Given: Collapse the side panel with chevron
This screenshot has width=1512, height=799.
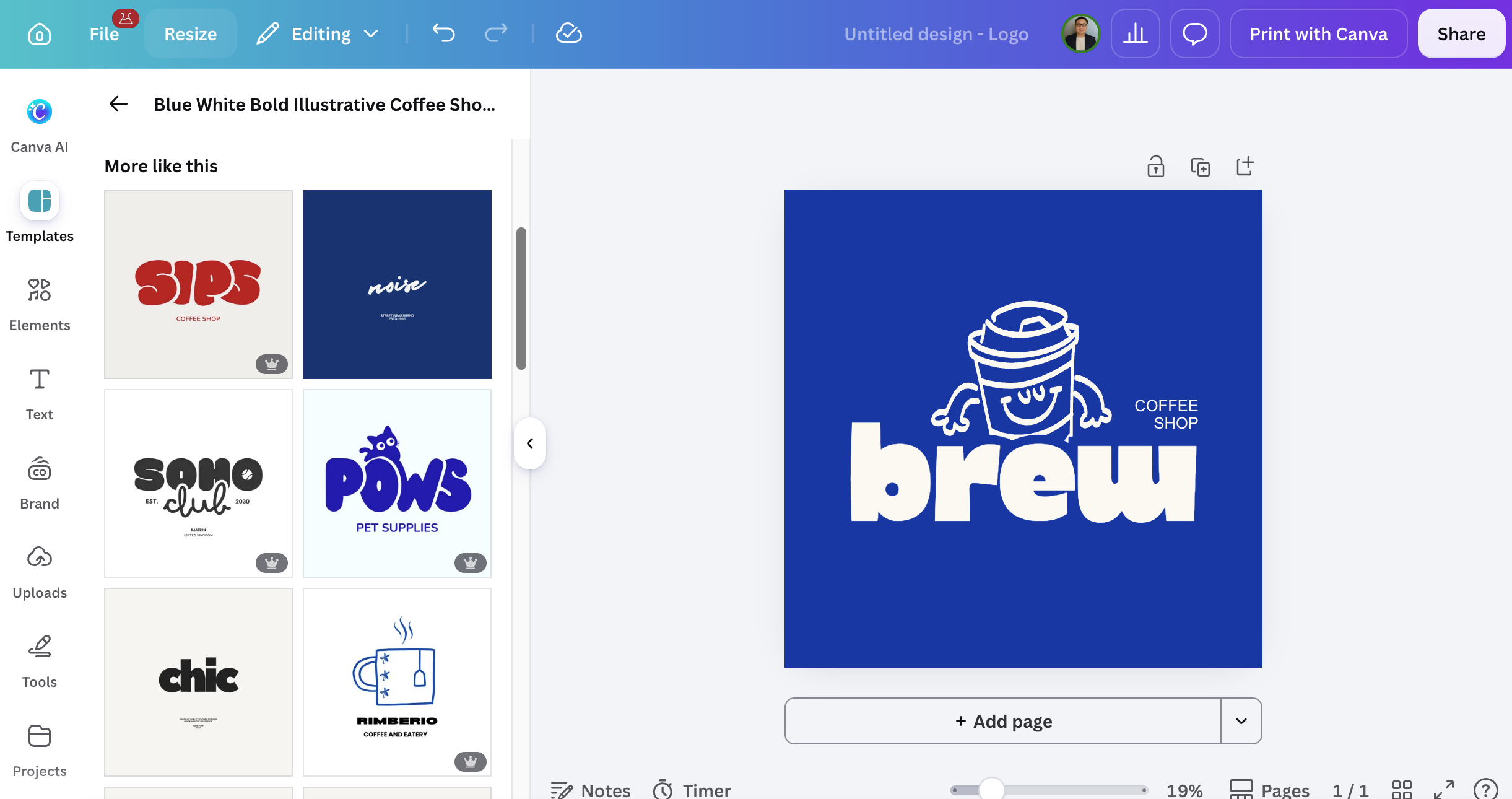Looking at the screenshot, I should [530, 443].
